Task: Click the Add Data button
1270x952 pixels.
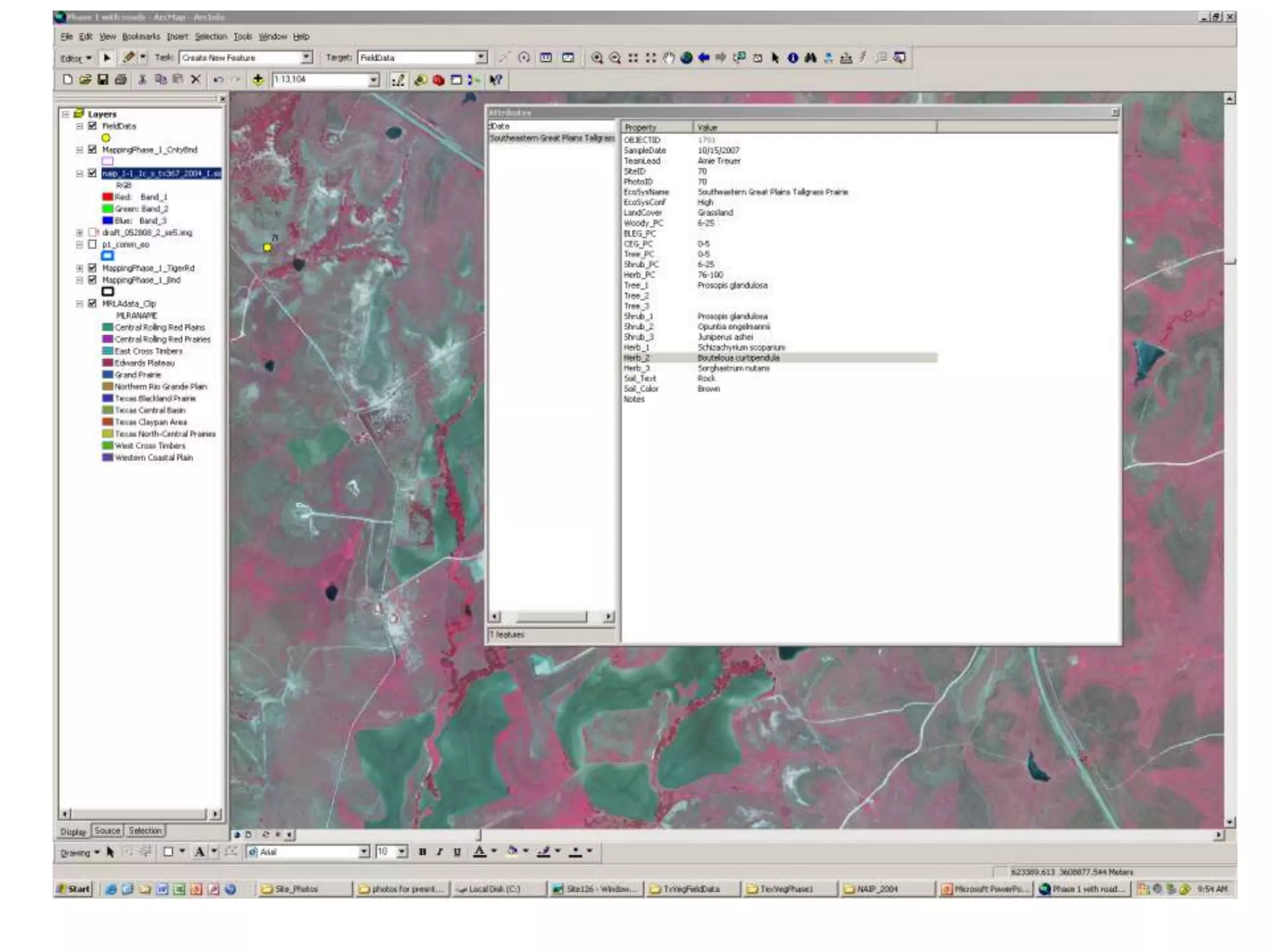Action: pyautogui.click(x=258, y=79)
